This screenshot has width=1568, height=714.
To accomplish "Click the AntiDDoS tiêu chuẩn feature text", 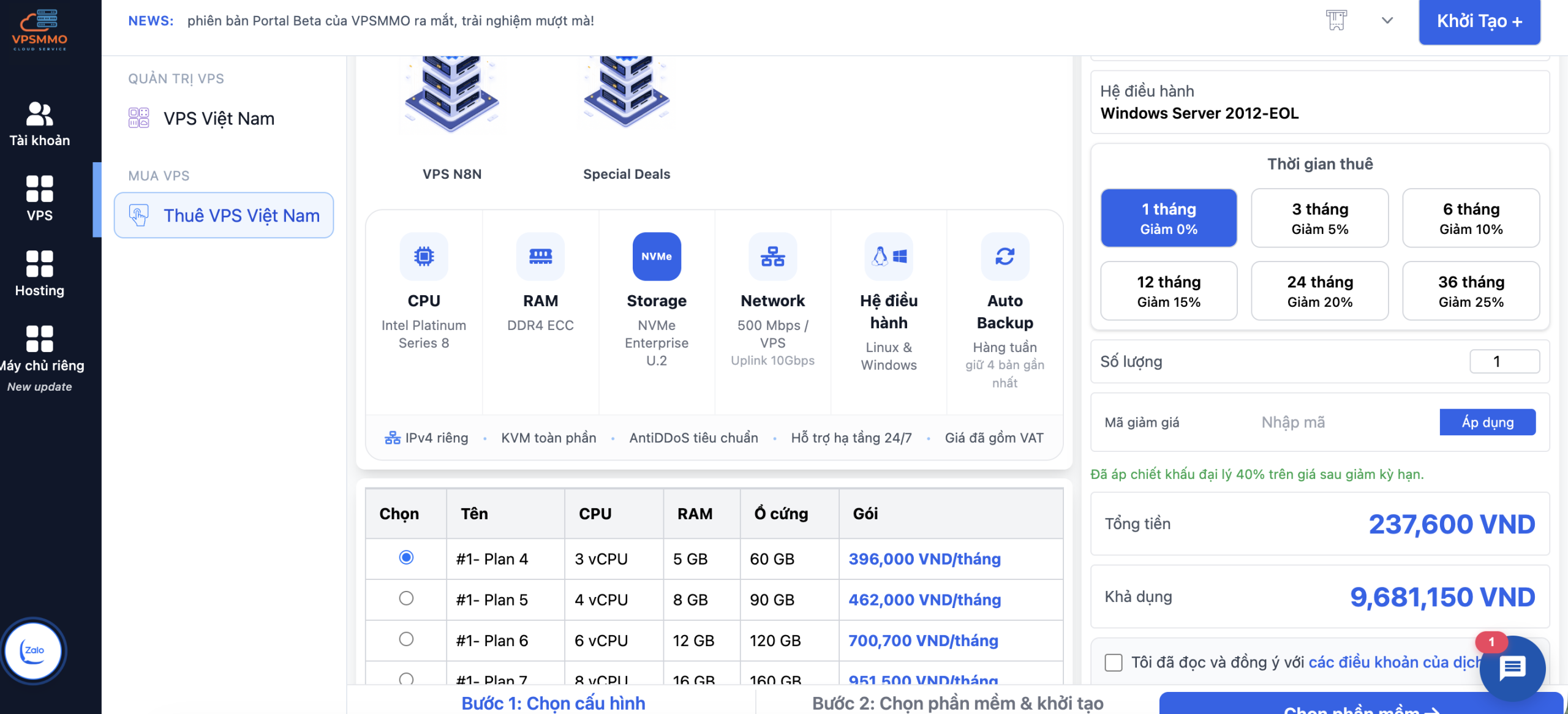I will [694, 438].
